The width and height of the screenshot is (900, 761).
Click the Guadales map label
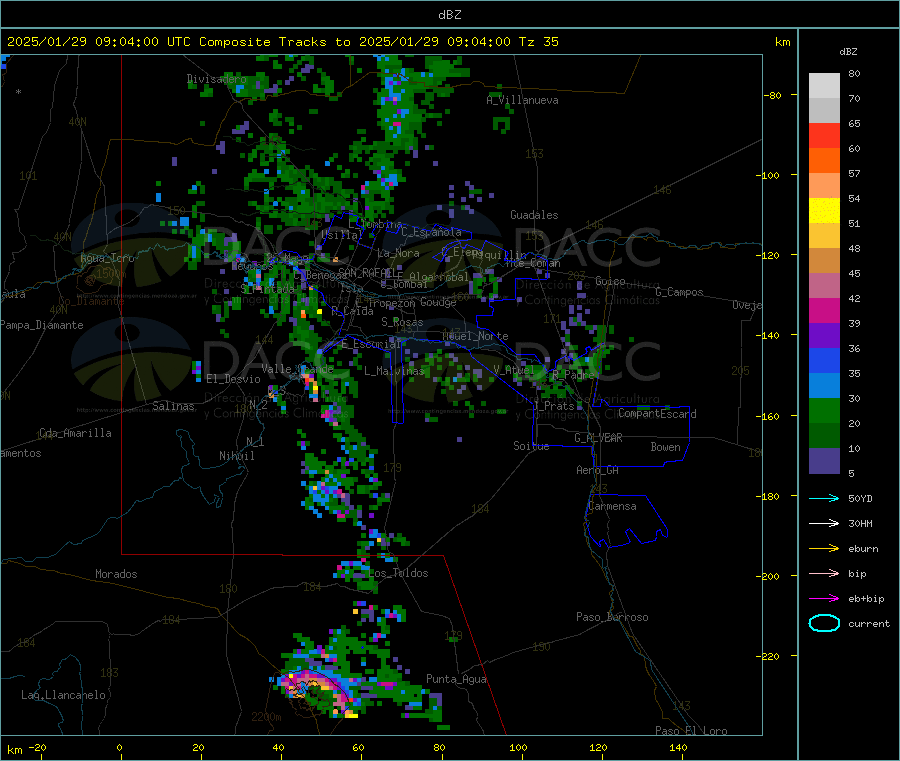coord(534,215)
